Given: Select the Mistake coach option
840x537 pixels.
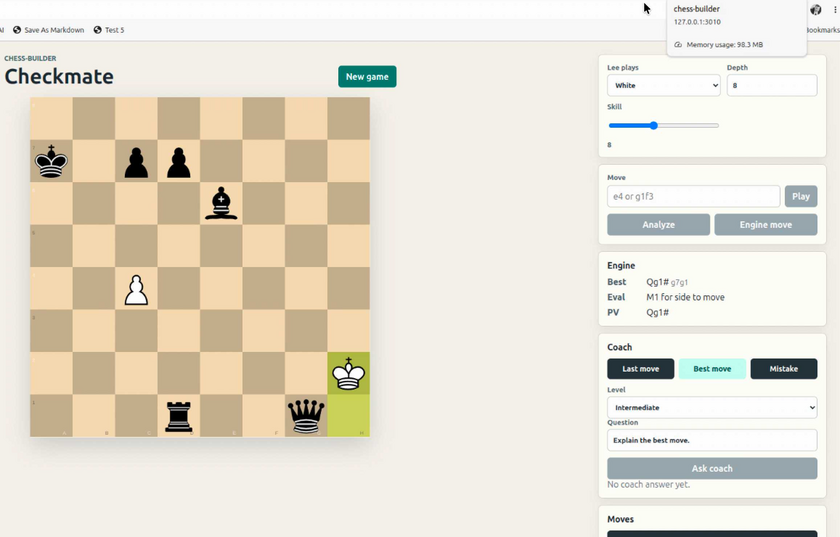Looking at the screenshot, I should (784, 369).
